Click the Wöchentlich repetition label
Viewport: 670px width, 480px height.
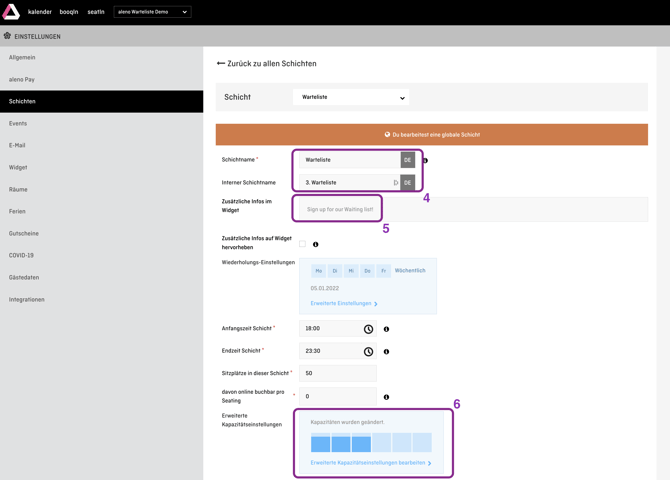pyautogui.click(x=410, y=271)
